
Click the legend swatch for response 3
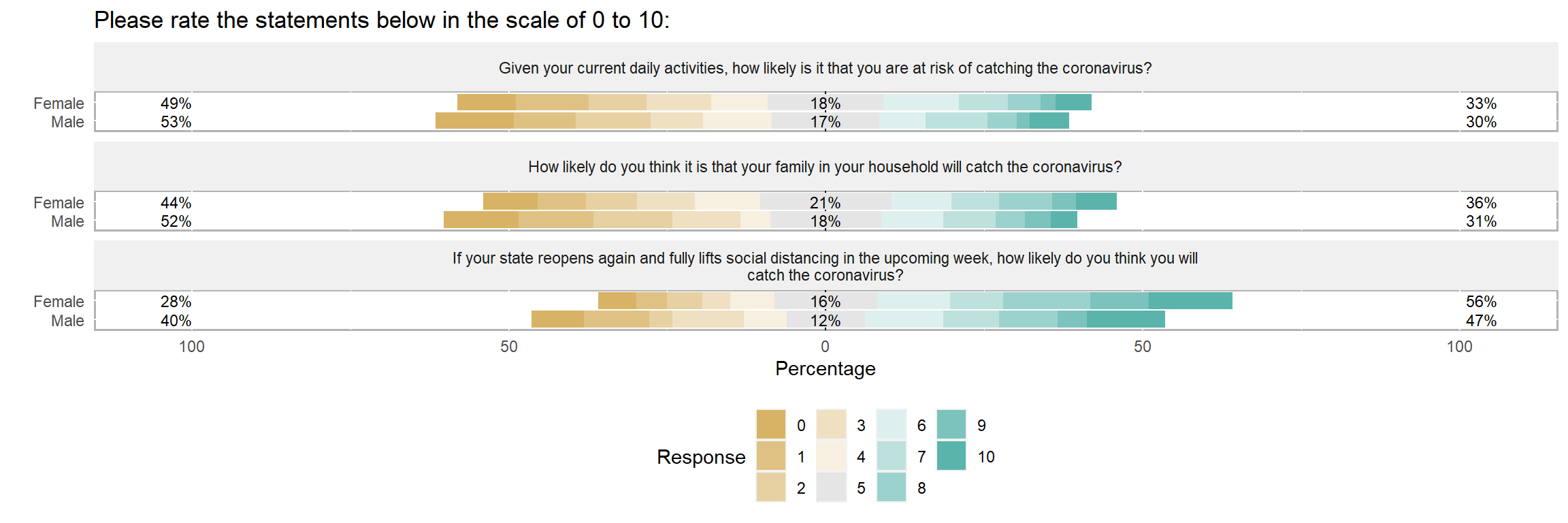point(831,424)
